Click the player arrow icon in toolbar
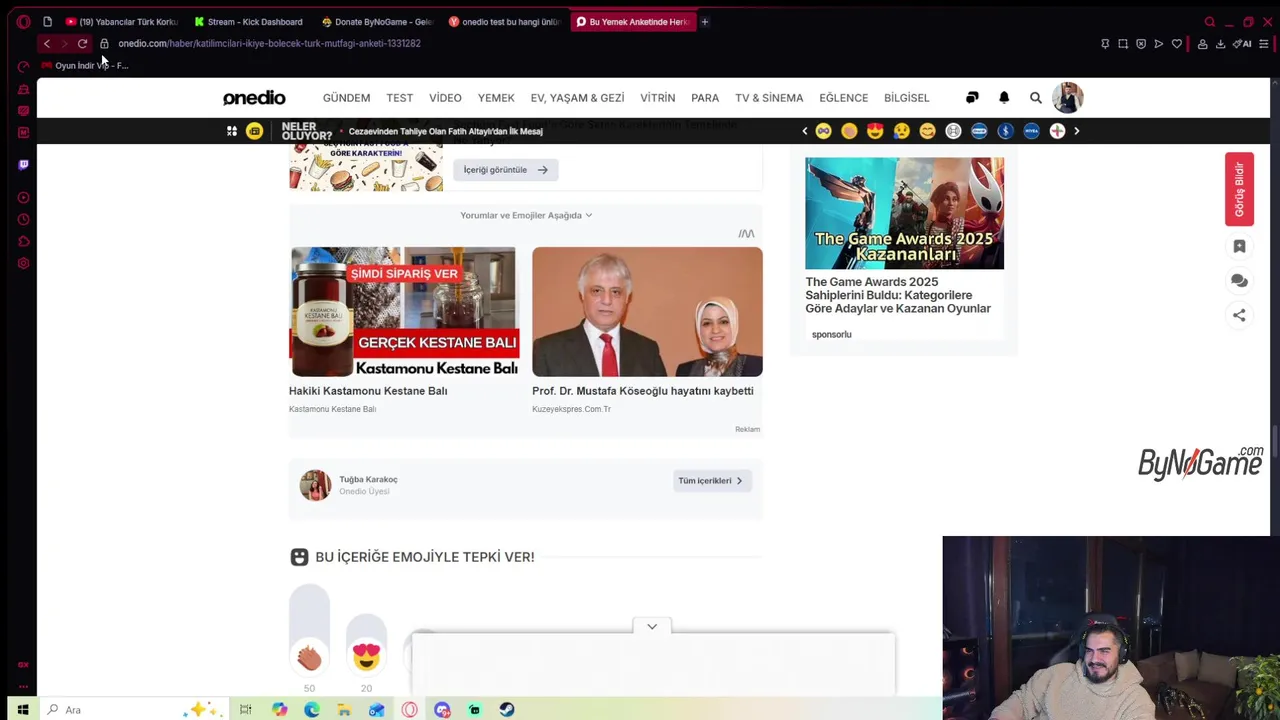 1158,44
